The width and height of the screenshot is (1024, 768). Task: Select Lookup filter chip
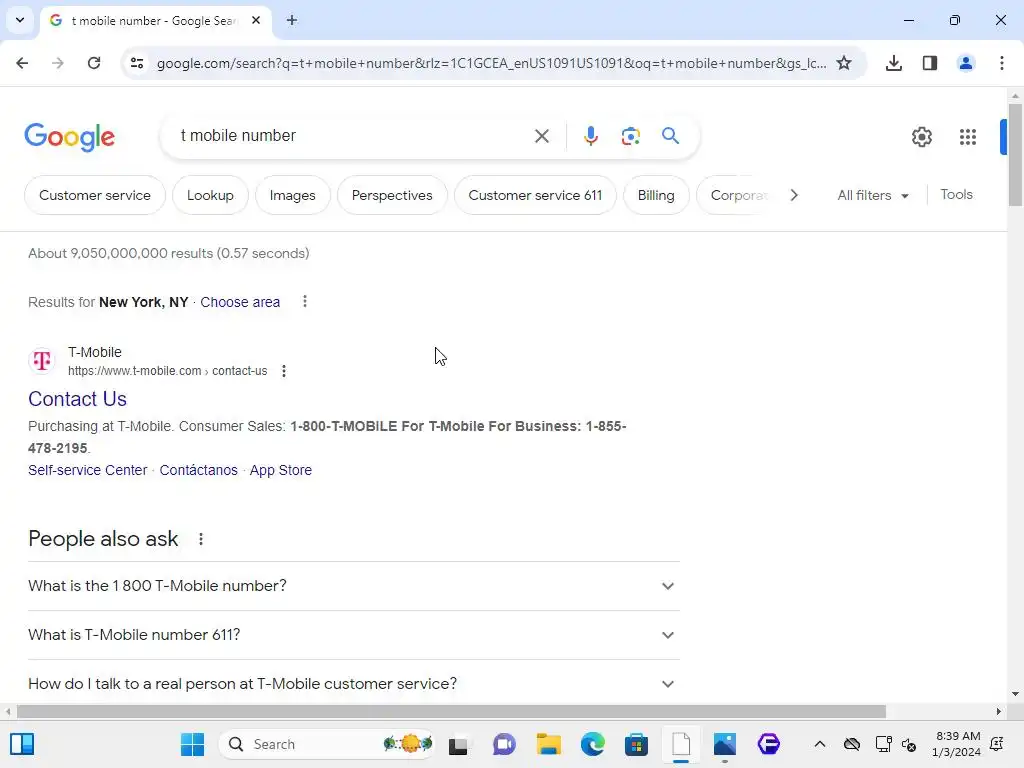coord(210,195)
